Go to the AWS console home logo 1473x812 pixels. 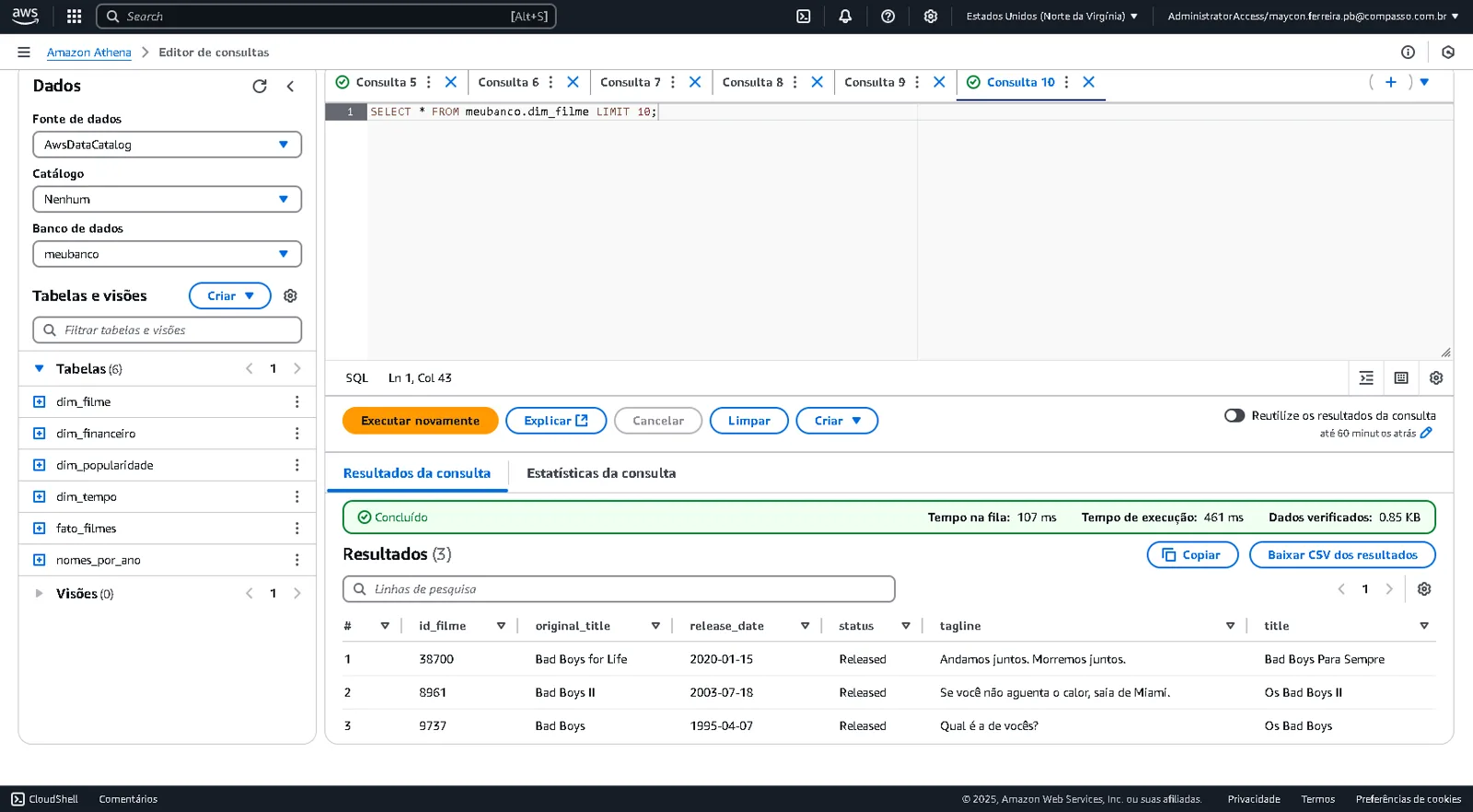[25, 16]
